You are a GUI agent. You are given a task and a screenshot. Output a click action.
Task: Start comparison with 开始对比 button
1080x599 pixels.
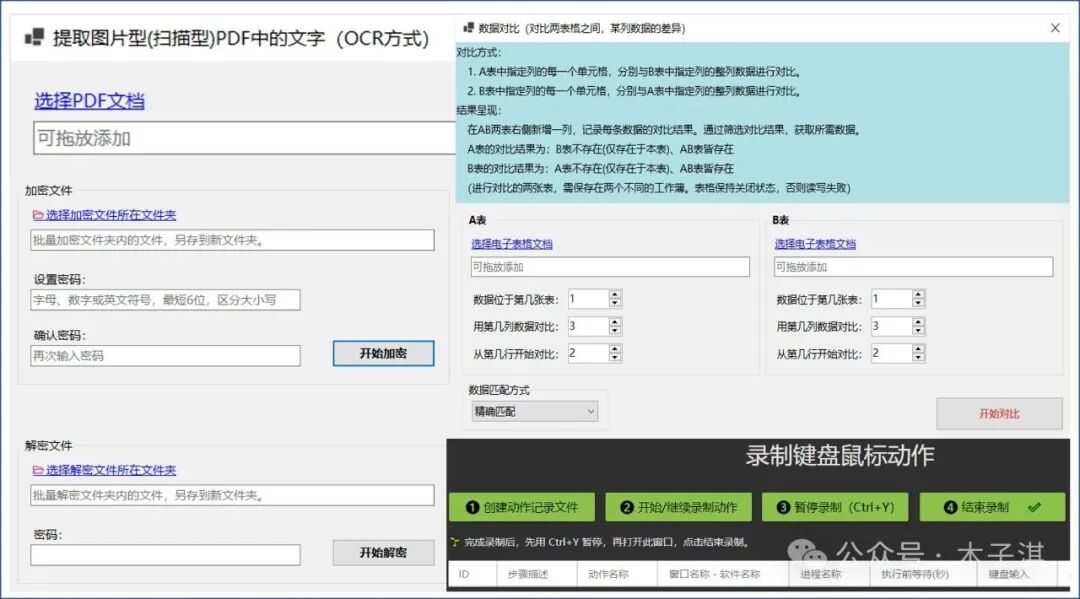click(x=999, y=413)
